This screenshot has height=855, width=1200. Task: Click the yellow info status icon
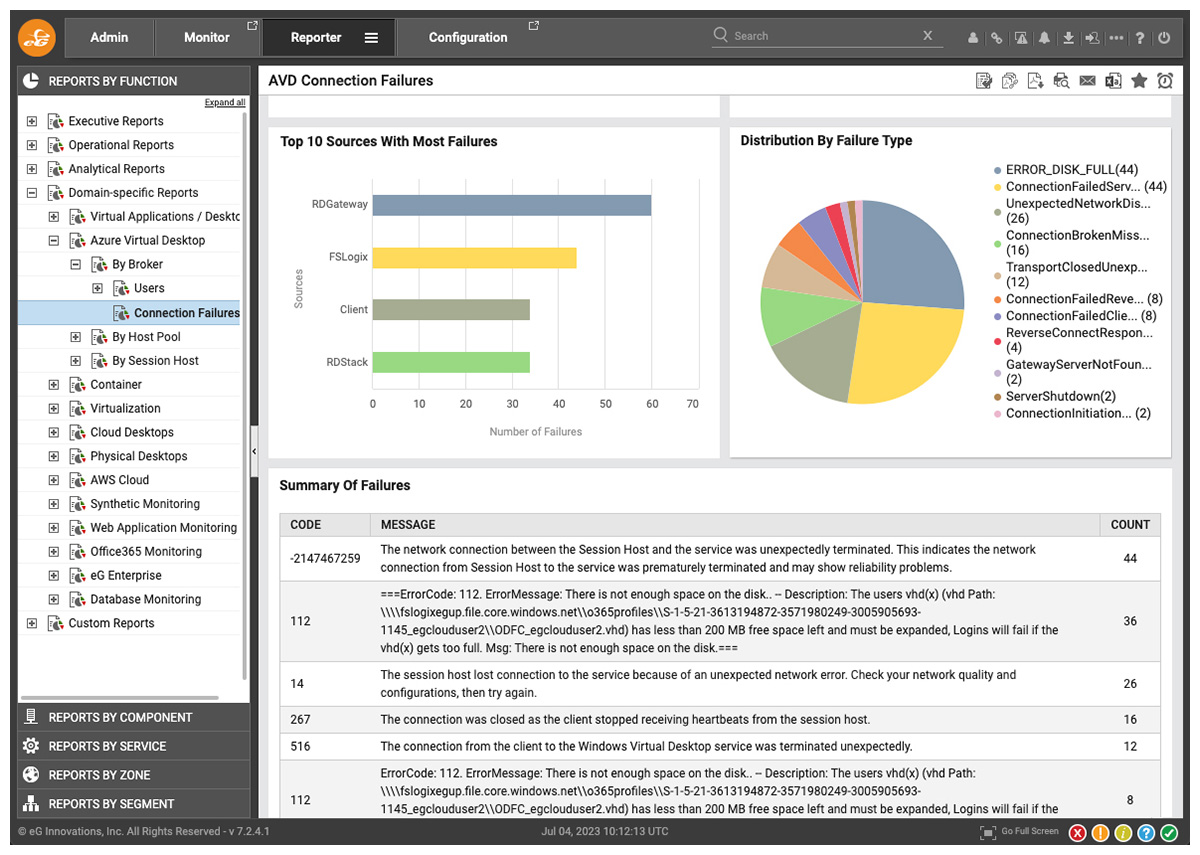(1123, 833)
